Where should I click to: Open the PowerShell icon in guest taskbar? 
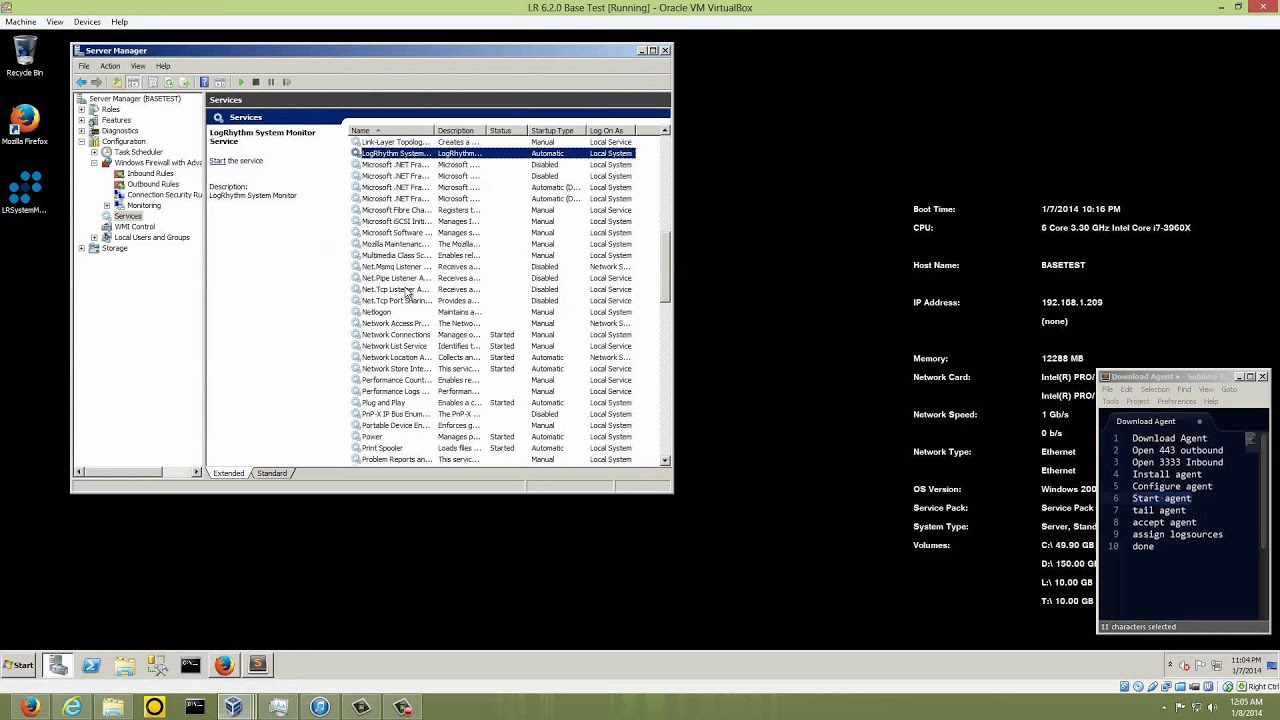(x=91, y=665)
